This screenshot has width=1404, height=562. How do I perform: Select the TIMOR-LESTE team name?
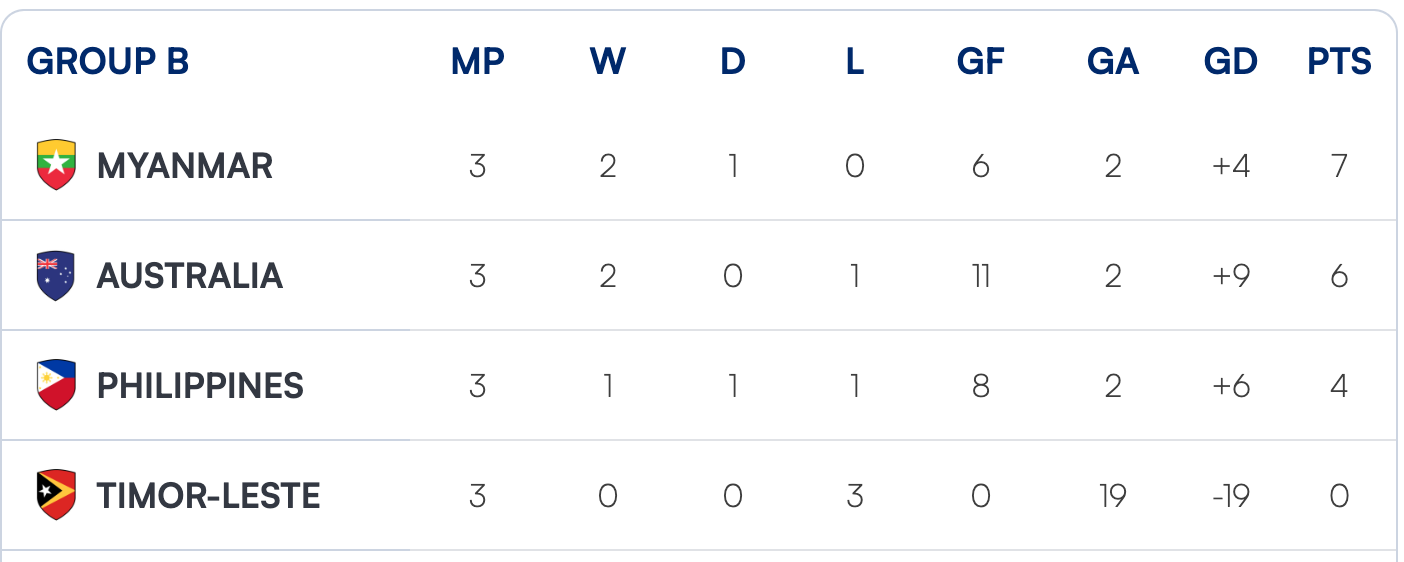point(208,496)
